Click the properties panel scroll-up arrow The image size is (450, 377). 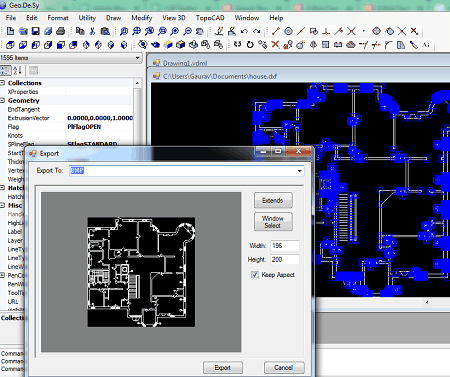pyautogui.click(x=137, y=83)
